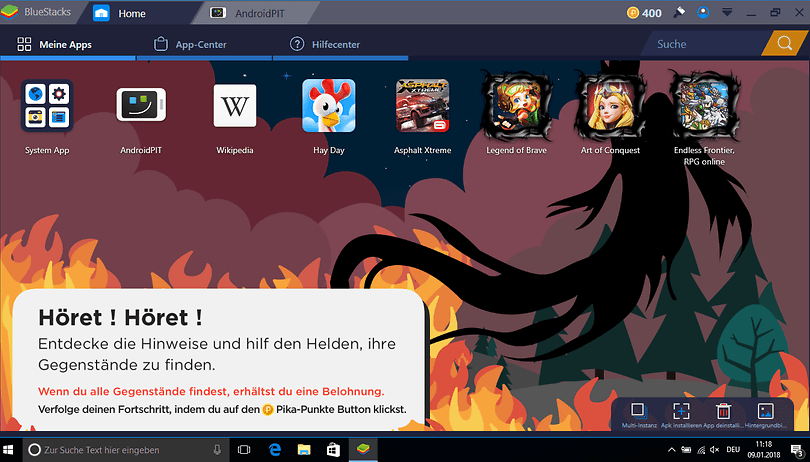Expand hidden system tray icons
The image size is (810, 462).
(672, 450)
